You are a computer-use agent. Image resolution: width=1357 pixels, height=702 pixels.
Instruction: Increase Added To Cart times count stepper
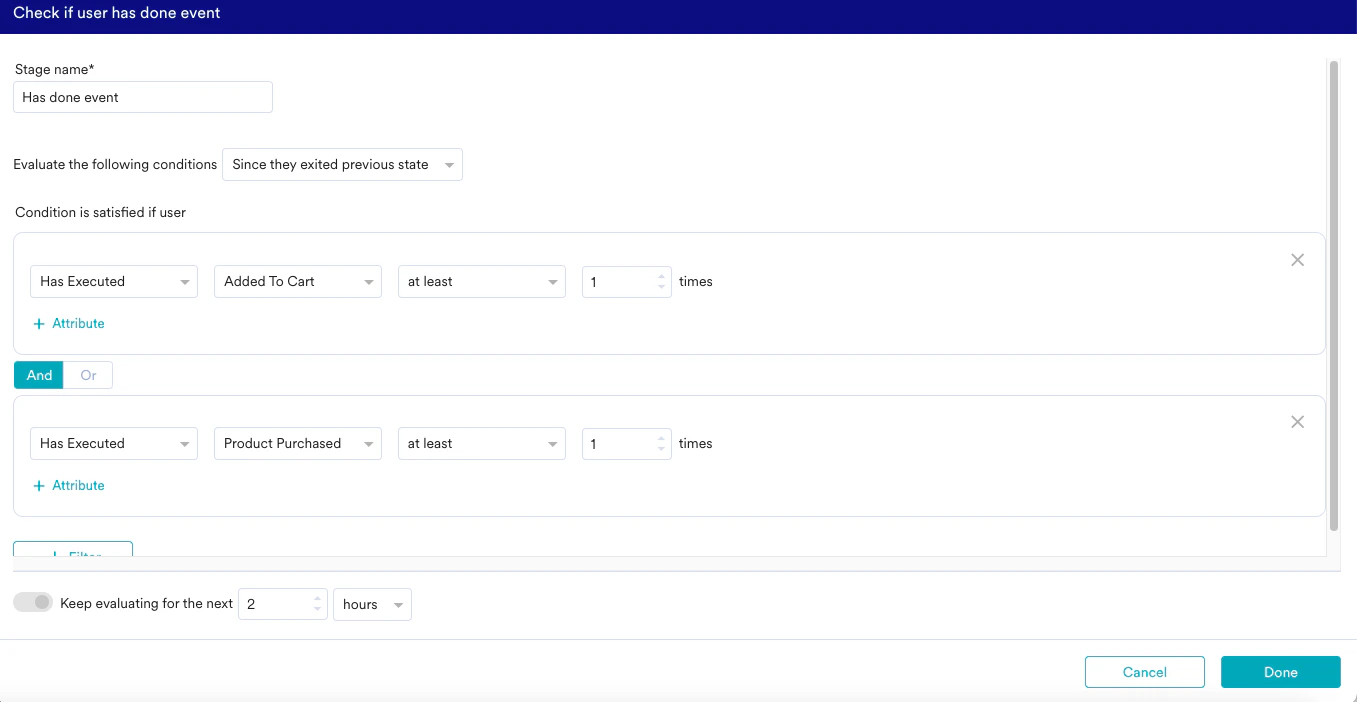click(x=661, y=276)
